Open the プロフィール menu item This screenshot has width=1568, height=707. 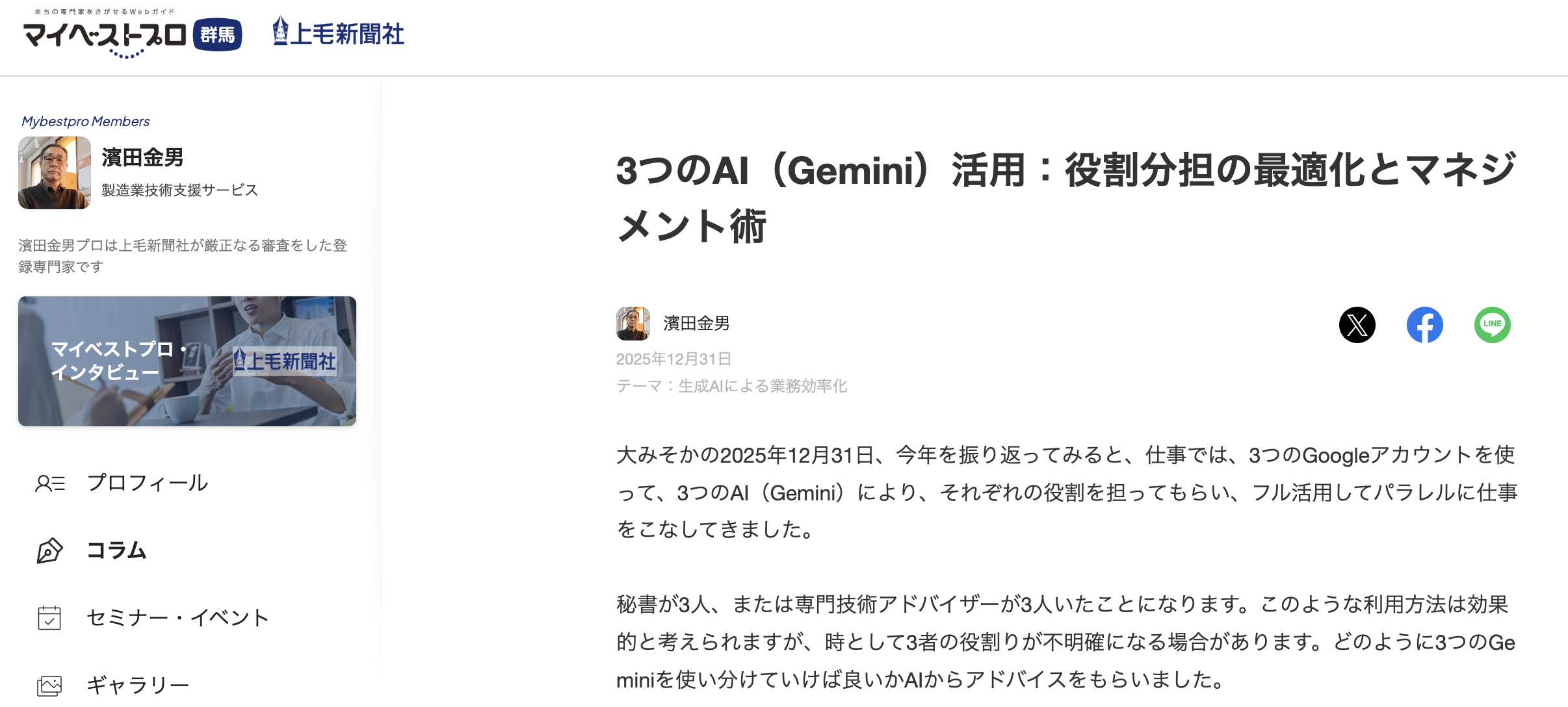(148, 483)
